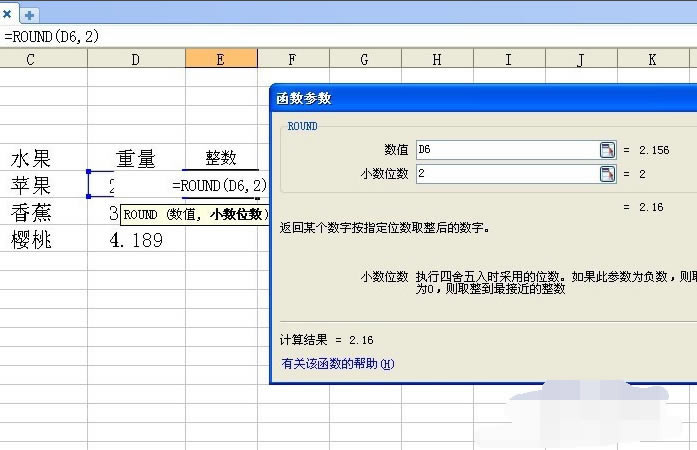
Task: Click the cell containing 整数
Action: point(221,158)
